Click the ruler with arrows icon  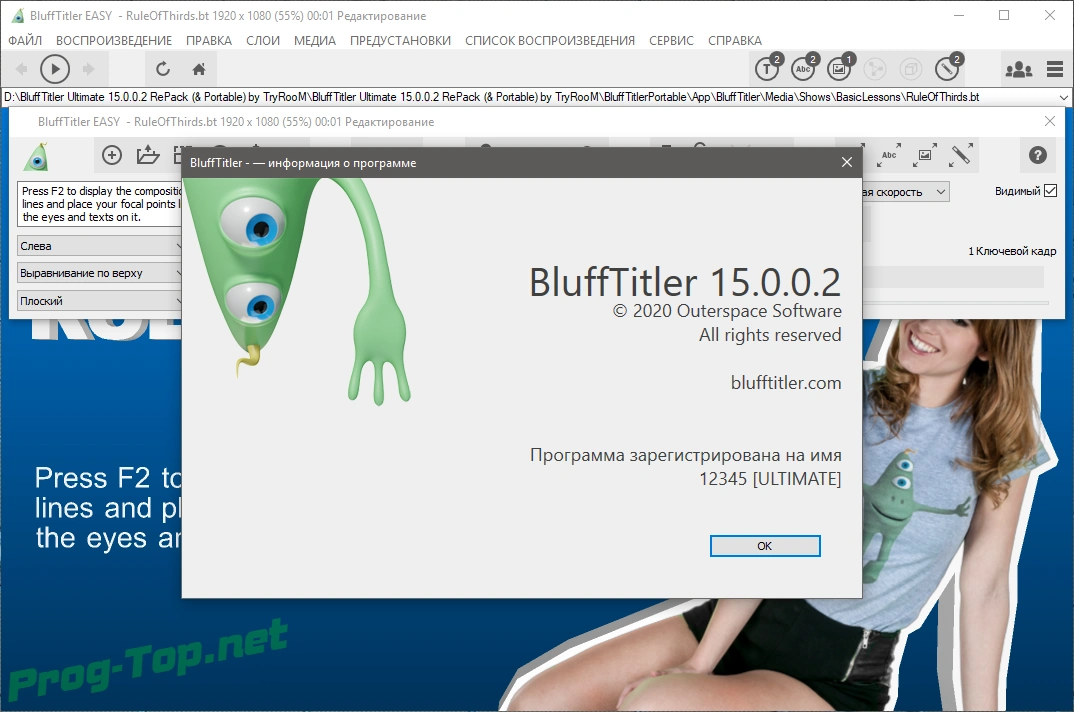click(x=960, y=155)
